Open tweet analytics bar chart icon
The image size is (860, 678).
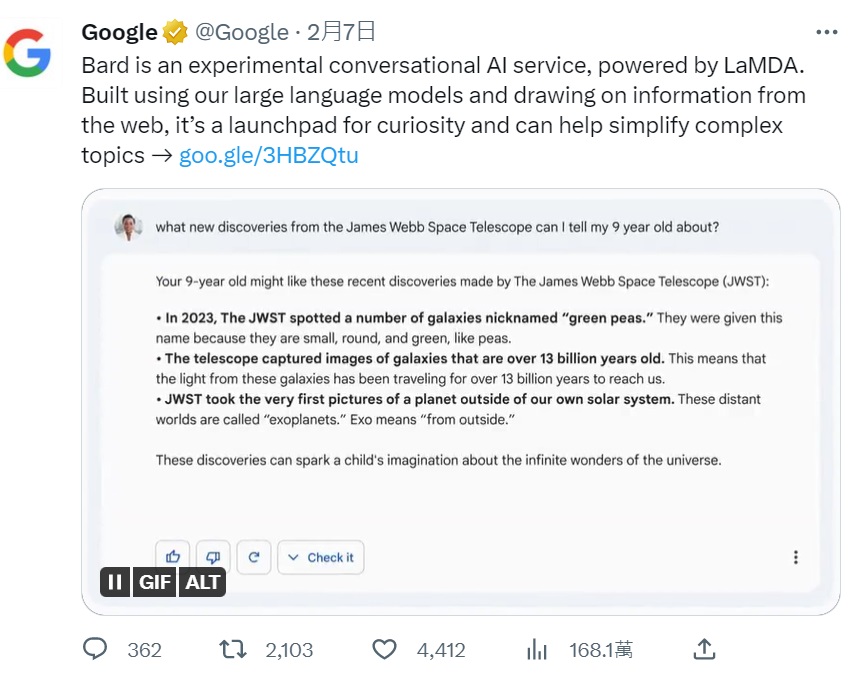coord(538,650)
